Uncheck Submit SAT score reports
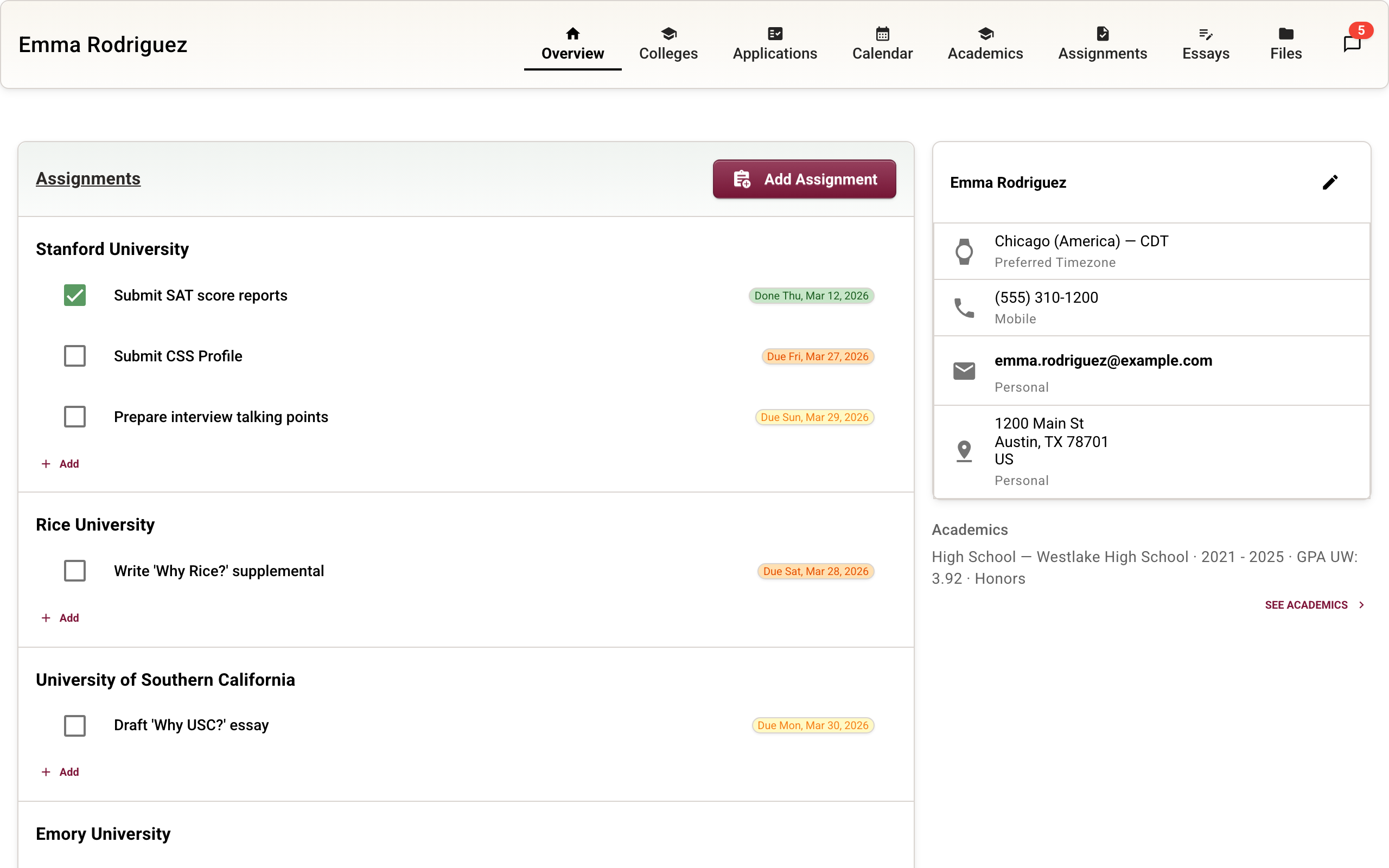This screenshot has height=868, width=1389. point(75,295)
